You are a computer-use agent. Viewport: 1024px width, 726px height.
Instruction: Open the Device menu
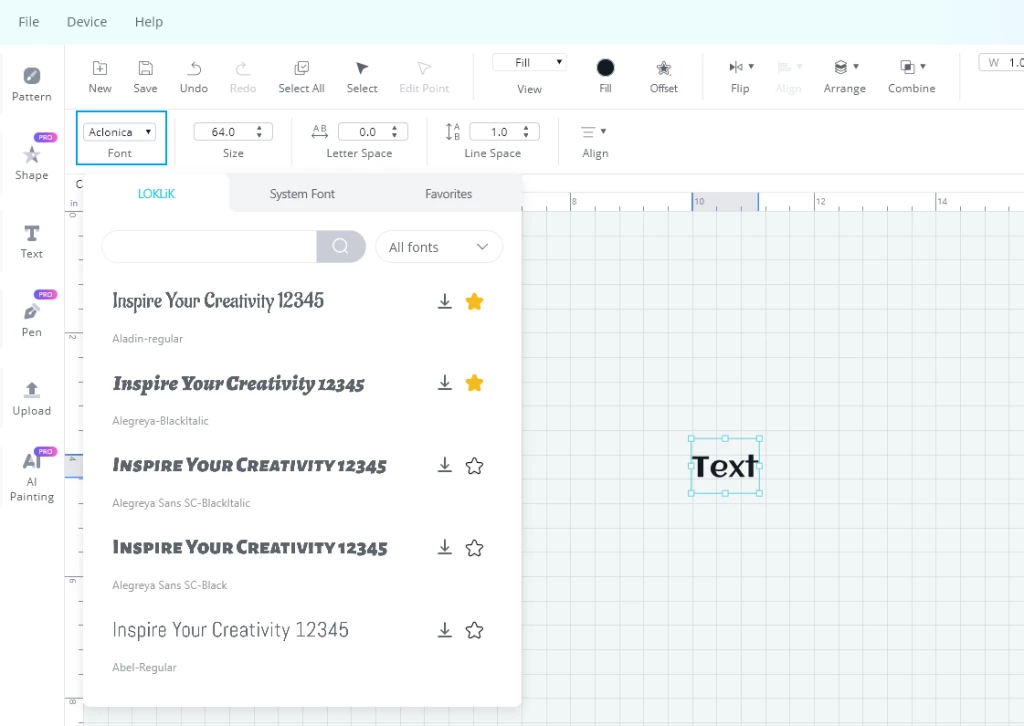pyautogui.click(x=87, y=22)
